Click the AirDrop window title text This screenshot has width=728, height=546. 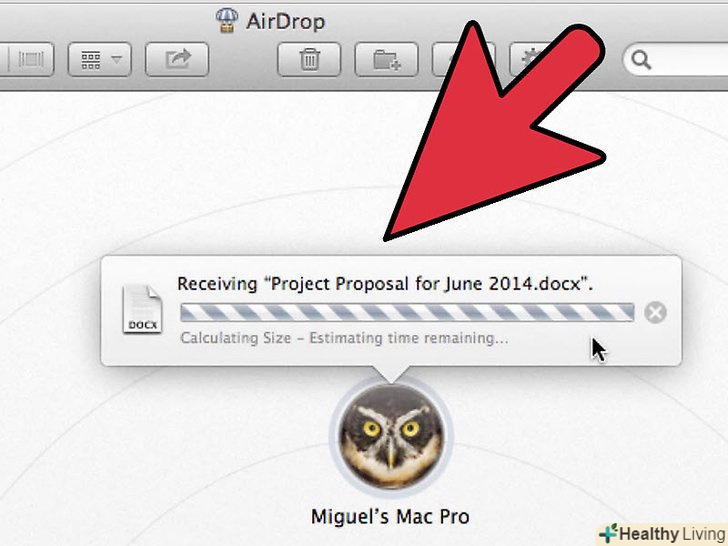286,21
